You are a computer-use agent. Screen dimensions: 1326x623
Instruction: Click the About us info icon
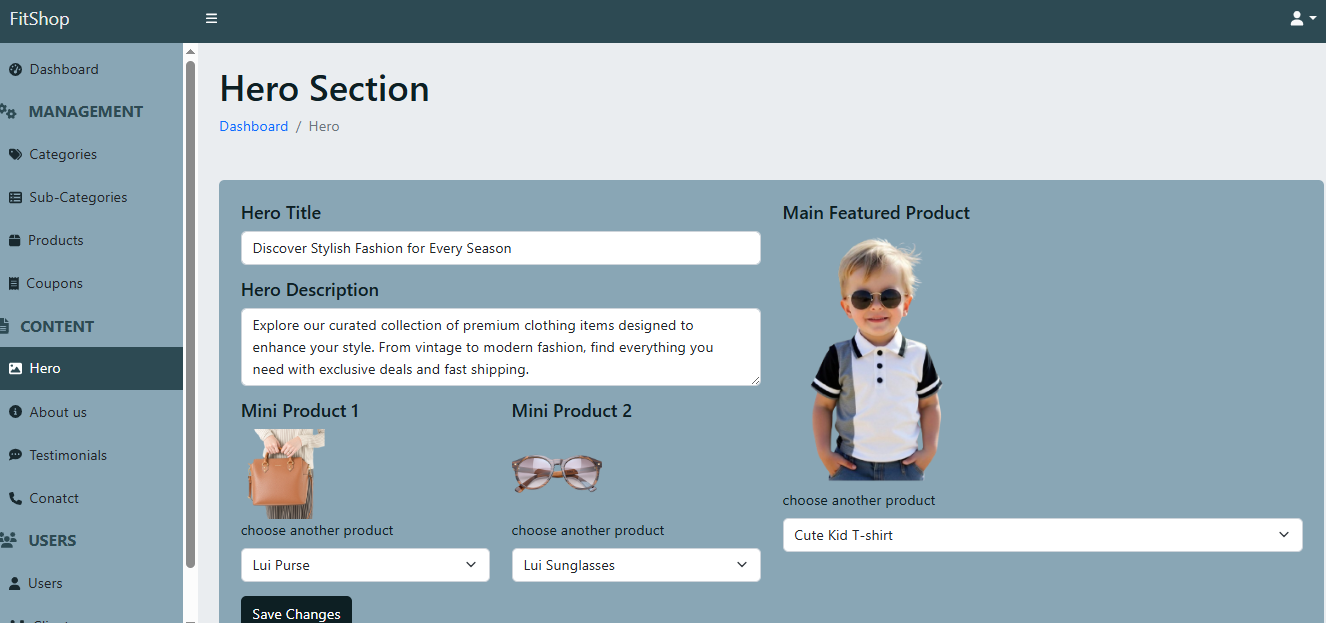tap(15, 413)
